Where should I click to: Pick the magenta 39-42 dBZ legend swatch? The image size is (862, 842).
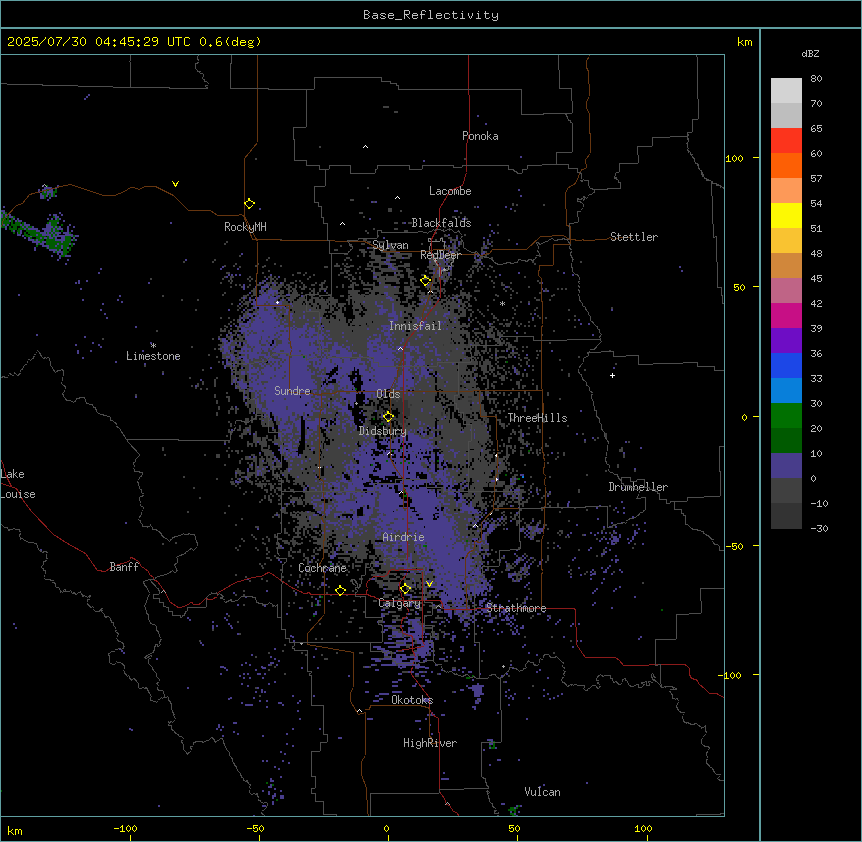[x=786, y=315]
